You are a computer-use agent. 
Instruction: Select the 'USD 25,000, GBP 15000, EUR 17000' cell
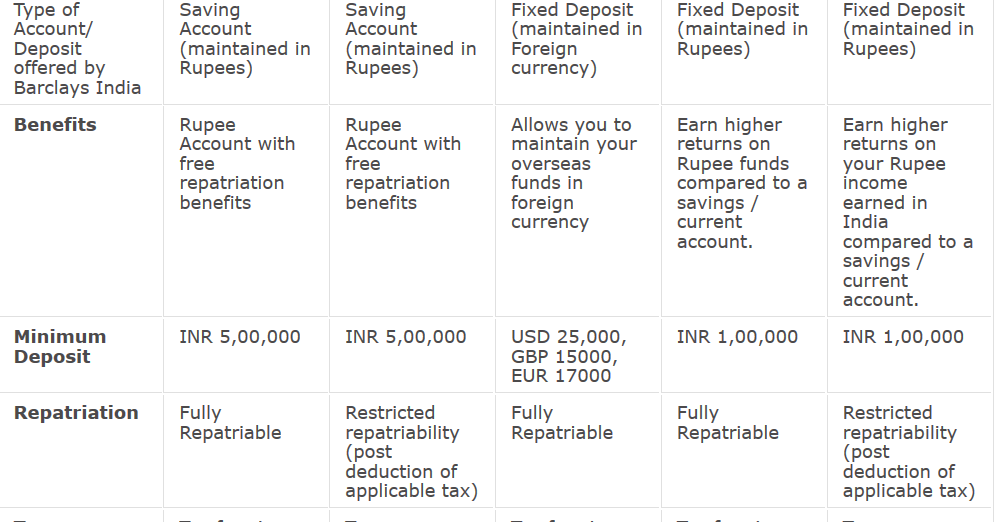[x=568, y=356]
